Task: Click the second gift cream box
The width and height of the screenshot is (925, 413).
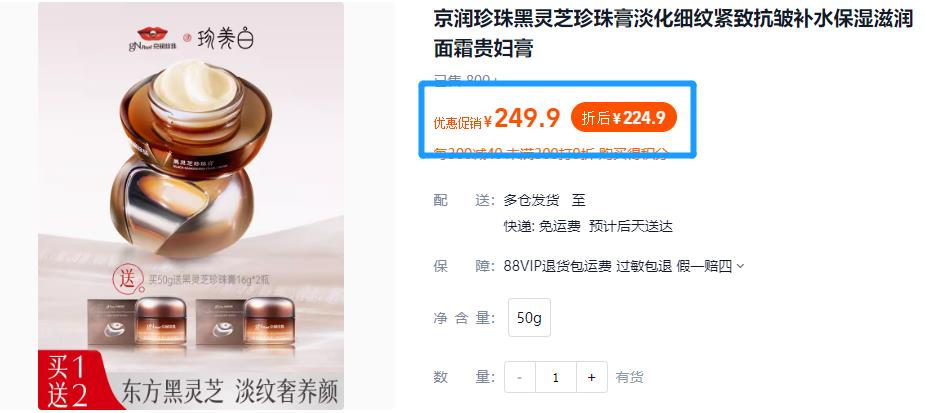Action: (x=245, y=322)
